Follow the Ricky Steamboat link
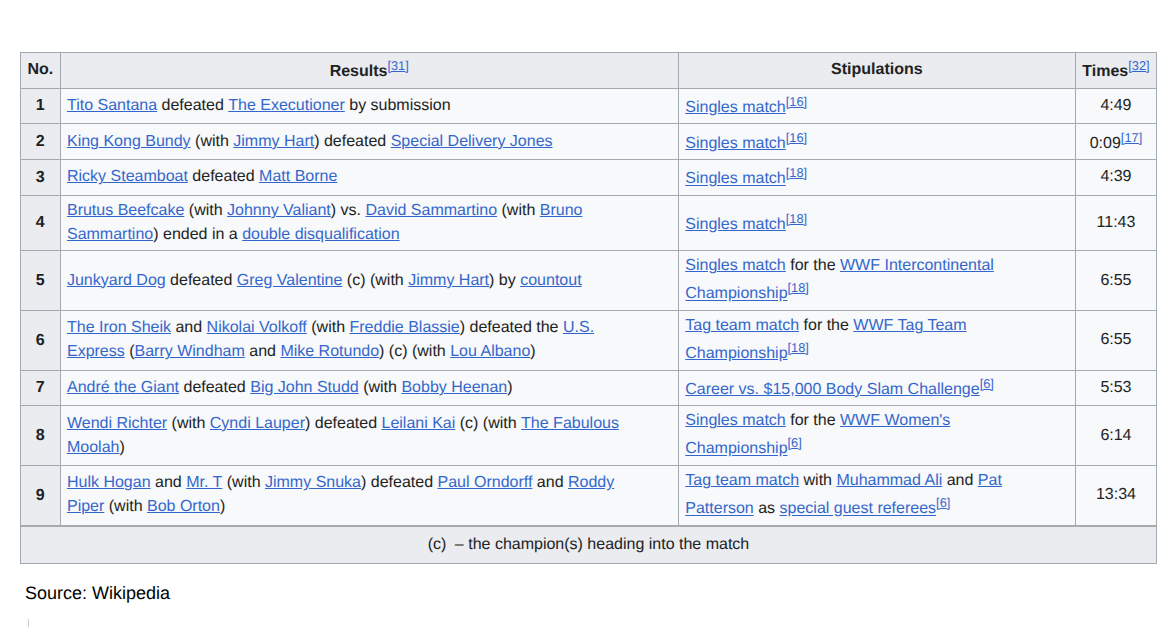Image resolution: width=1176 pixels, height=627 pixels. pyautogui.click(x=127, y=176)
